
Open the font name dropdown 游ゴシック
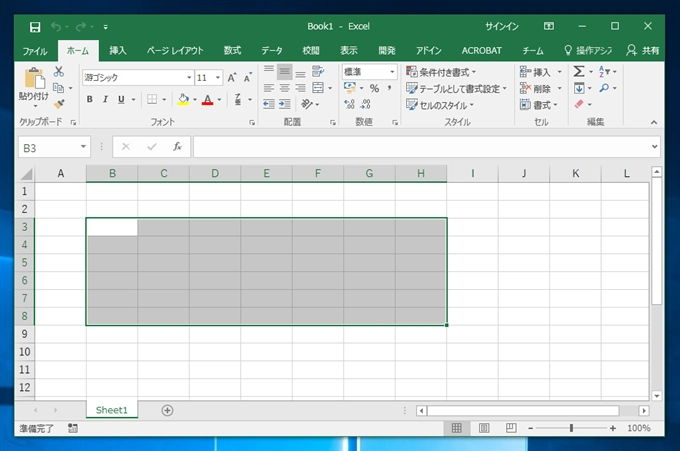click(x=189, y=78)
